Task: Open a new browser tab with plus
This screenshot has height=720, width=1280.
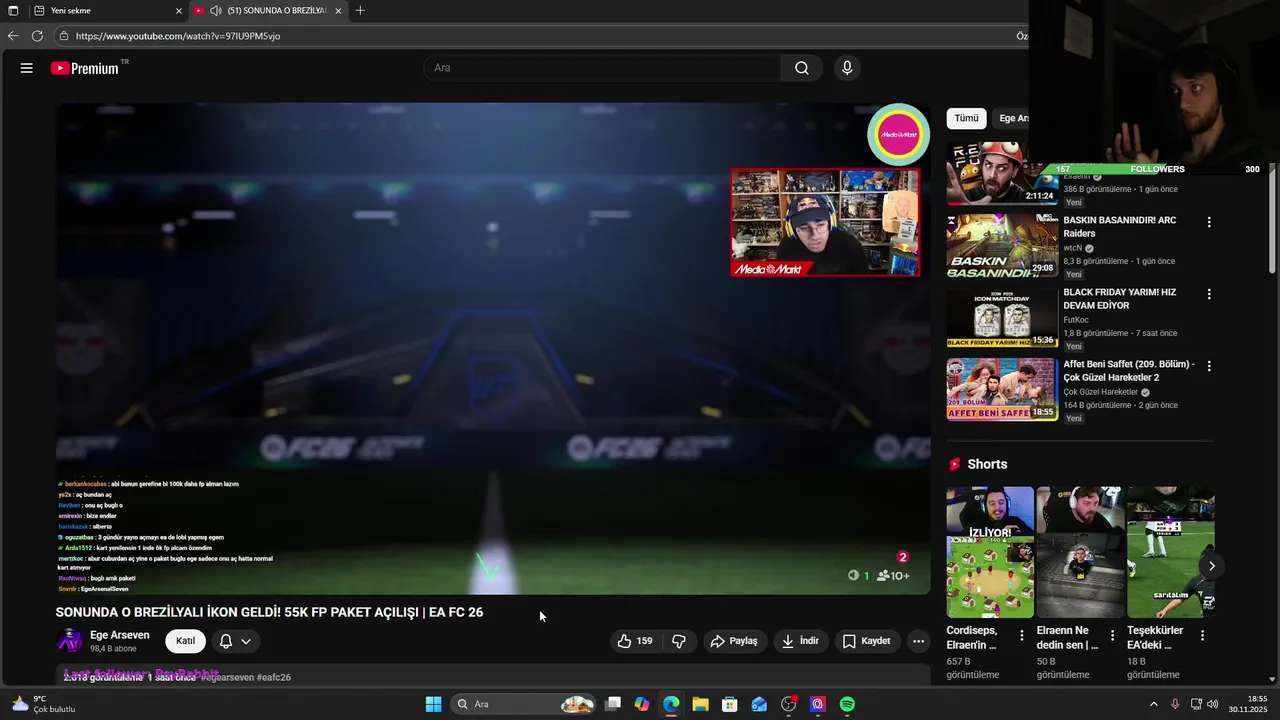Action: pos(360,11)
